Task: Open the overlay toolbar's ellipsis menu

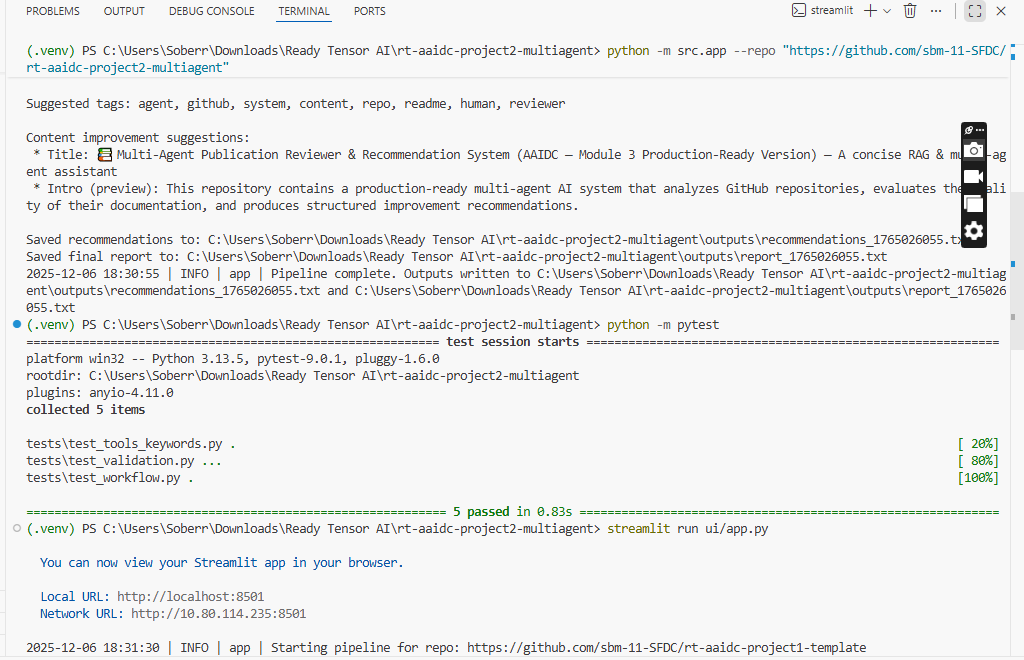Action: [980, 130]
